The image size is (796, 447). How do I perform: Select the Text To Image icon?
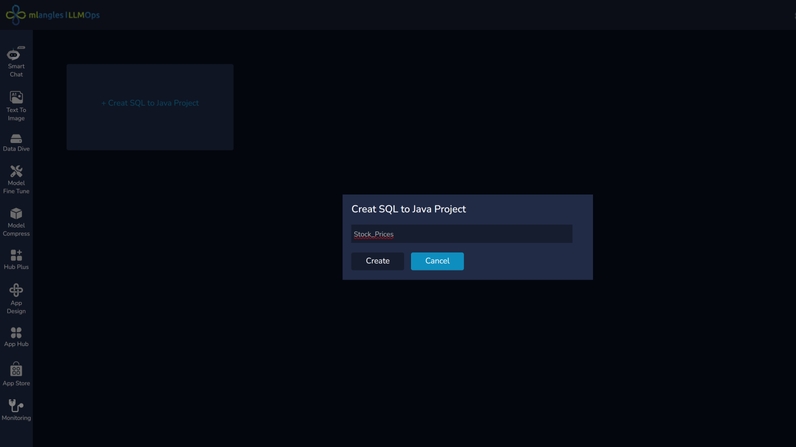[x=16, y=97]
